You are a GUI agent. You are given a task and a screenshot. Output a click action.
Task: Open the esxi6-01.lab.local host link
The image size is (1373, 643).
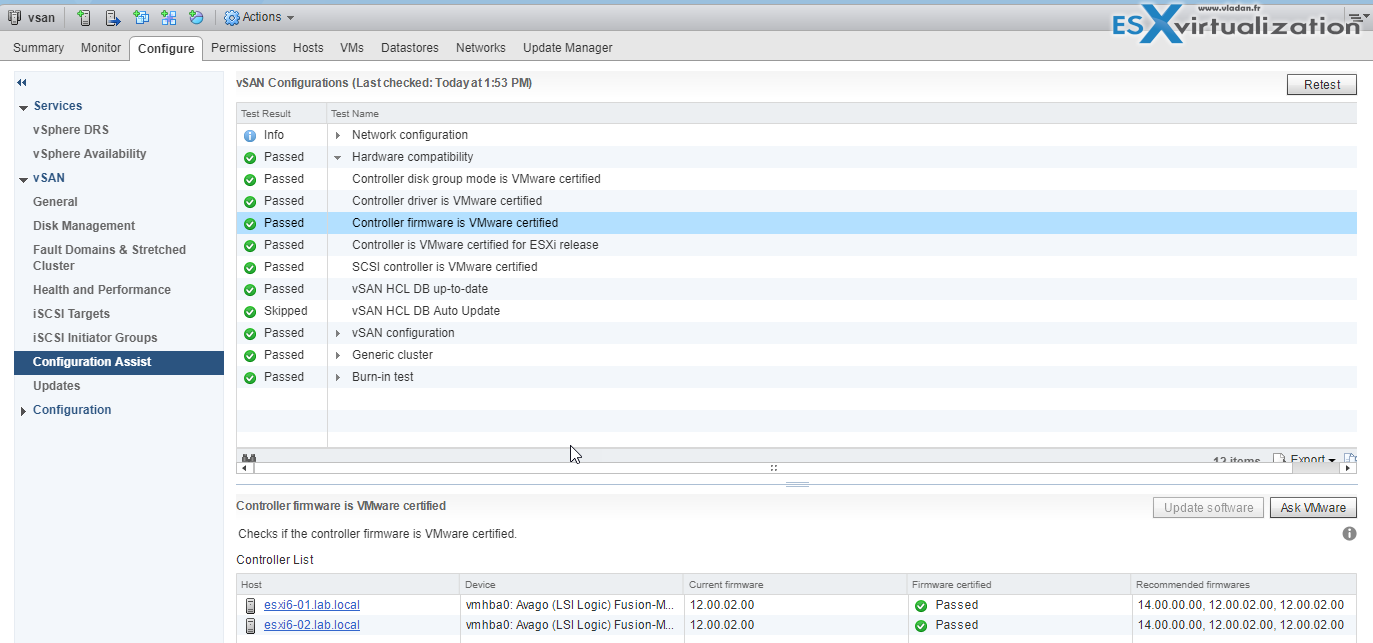(312, 605)
